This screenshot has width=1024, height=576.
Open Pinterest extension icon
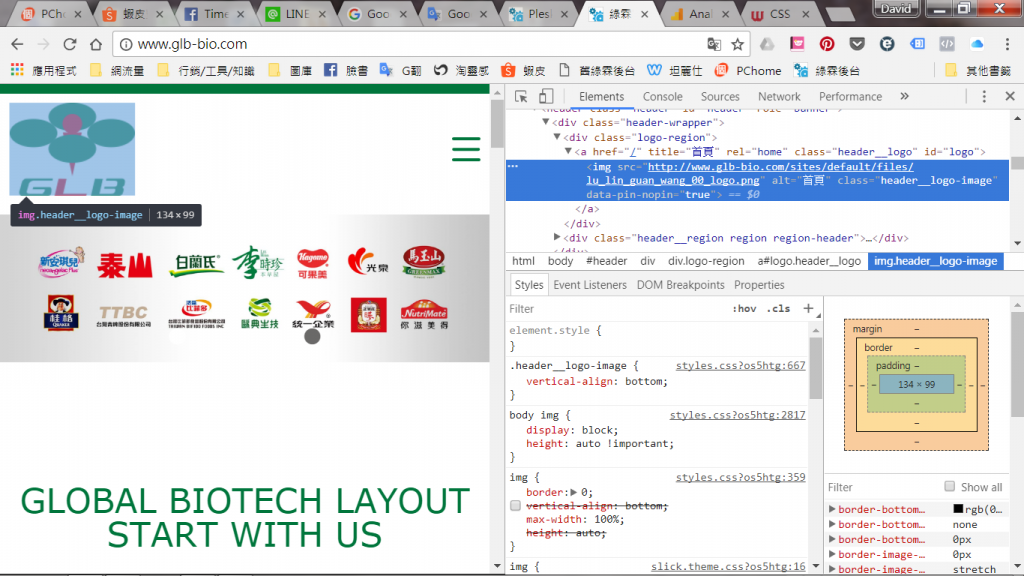[x=827, y=44]
